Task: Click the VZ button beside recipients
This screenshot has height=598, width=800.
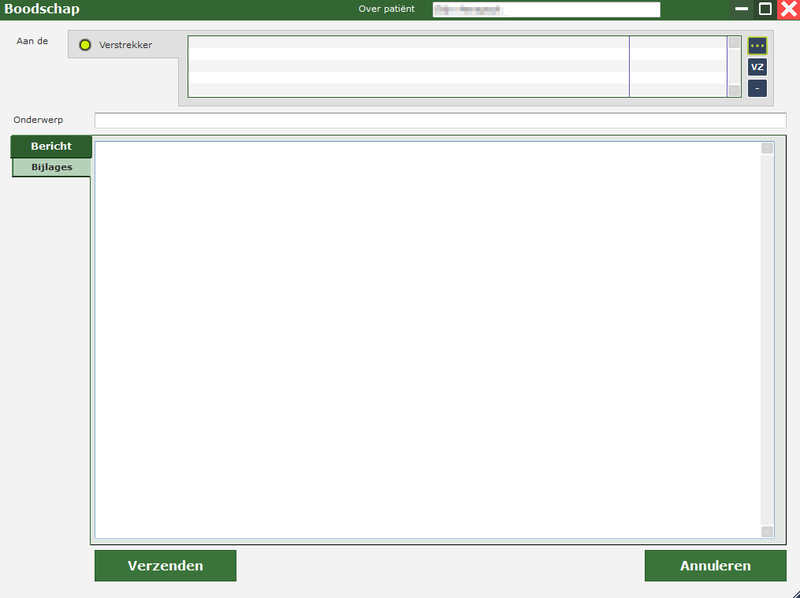Action: 757,67
